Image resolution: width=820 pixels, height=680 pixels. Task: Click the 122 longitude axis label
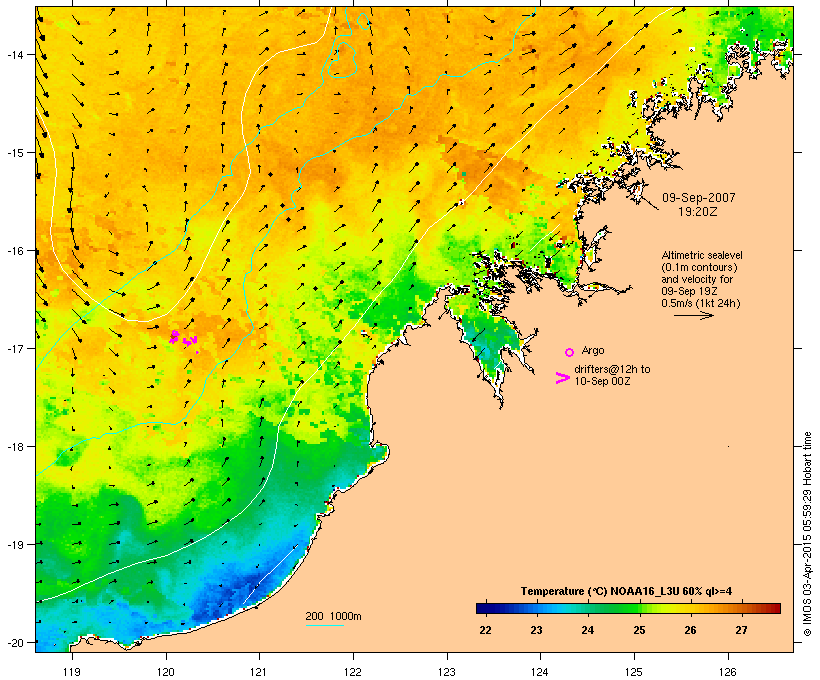353,672
